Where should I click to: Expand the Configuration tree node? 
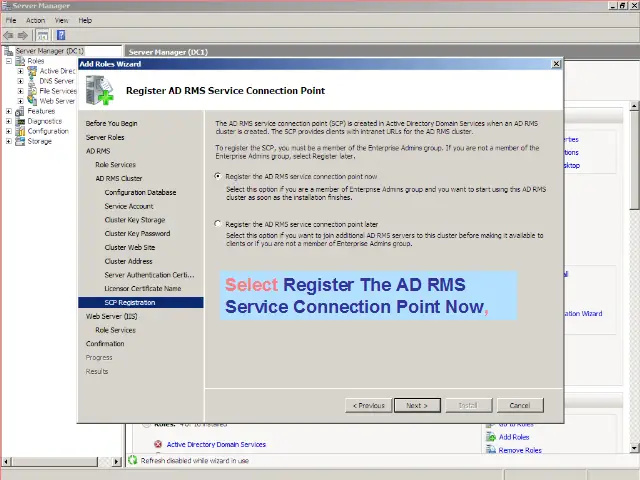9,131
